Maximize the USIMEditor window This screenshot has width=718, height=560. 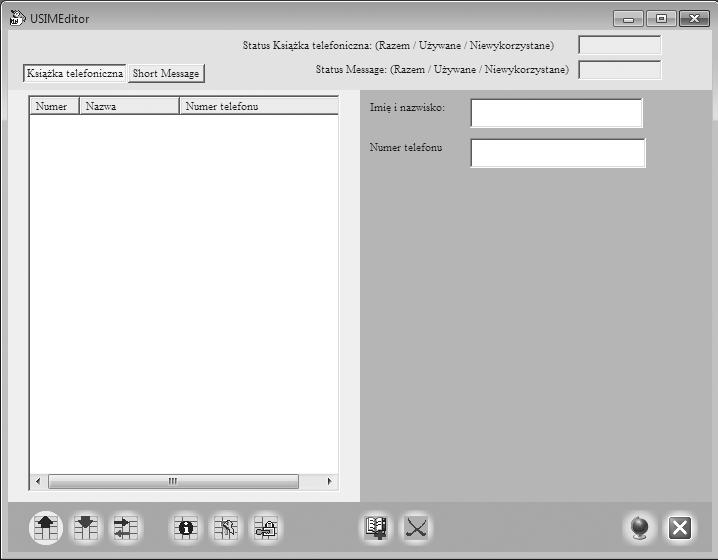point(661,19)
